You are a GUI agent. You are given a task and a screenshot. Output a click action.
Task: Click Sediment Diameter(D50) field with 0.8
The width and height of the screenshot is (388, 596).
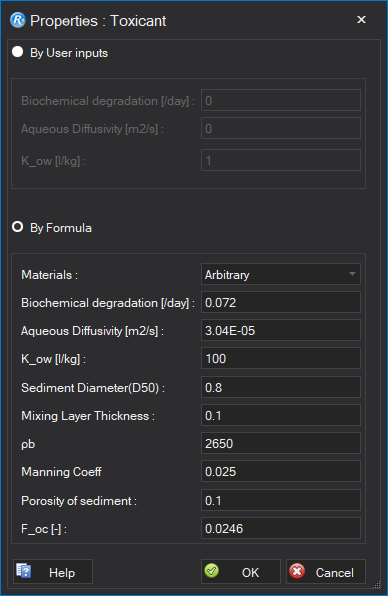click(x=280, y=387)
